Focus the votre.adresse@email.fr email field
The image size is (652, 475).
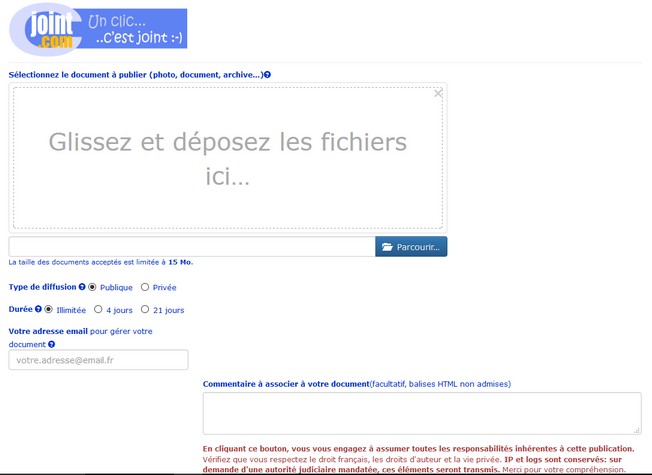coord(99,360)
